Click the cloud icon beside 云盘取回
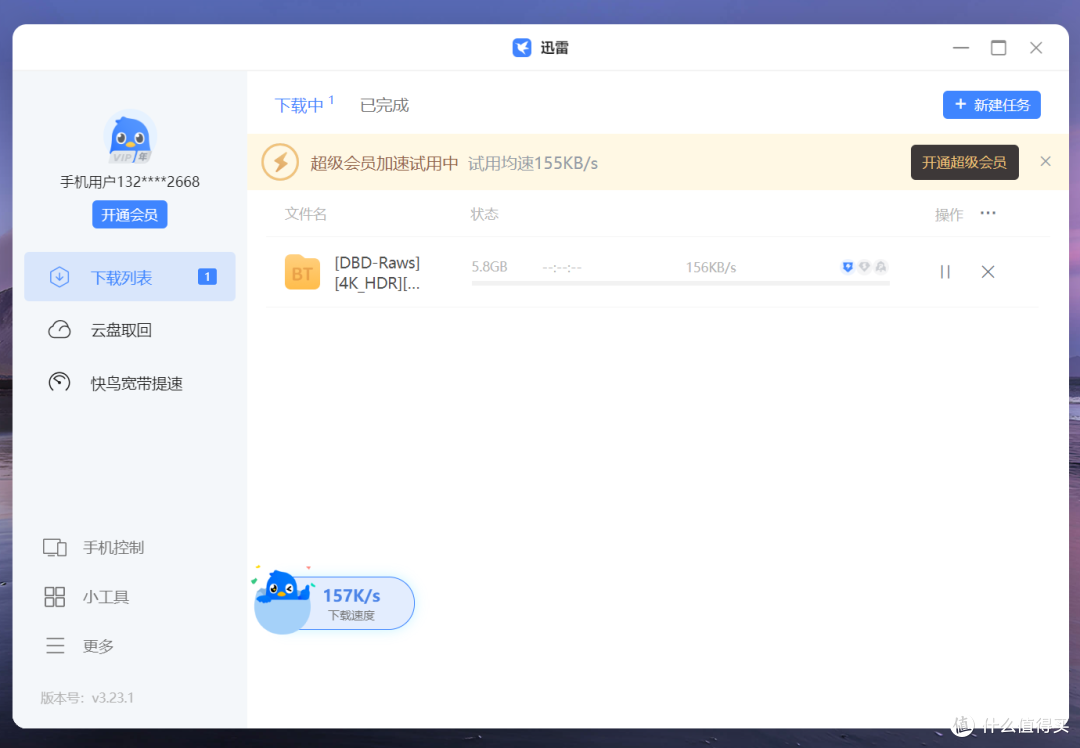 click(59, 330)
